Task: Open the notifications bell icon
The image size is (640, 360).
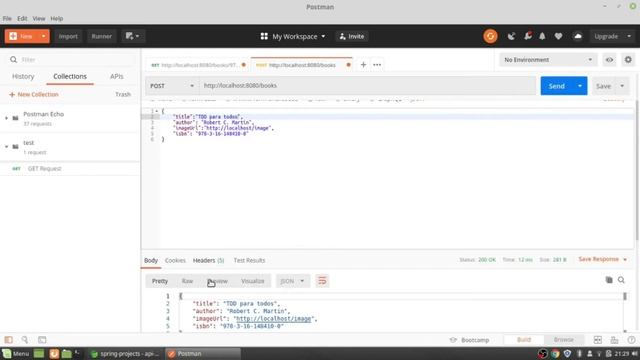Action: pos(542,36)
